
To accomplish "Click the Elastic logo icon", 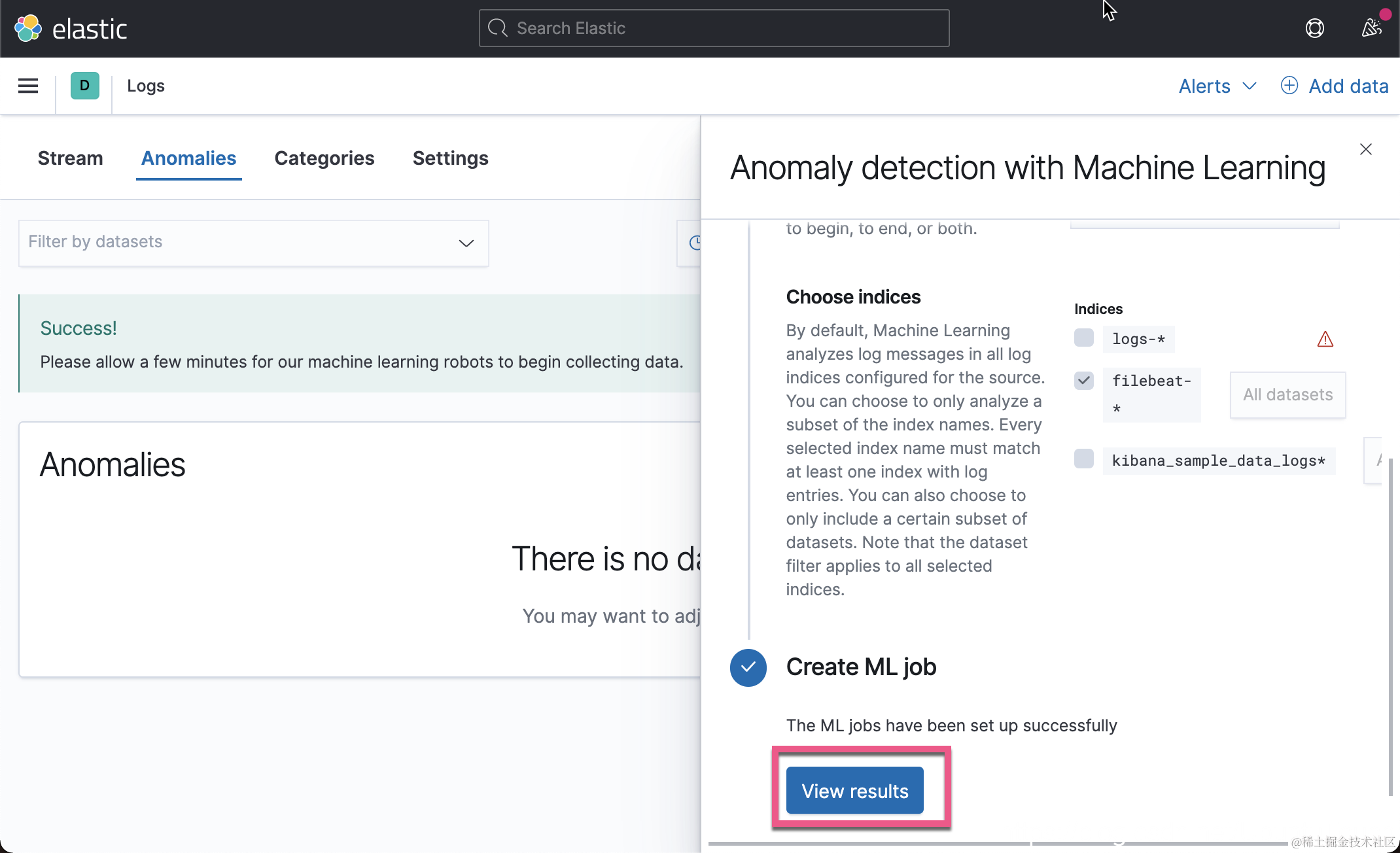I will tap(28, 29).
